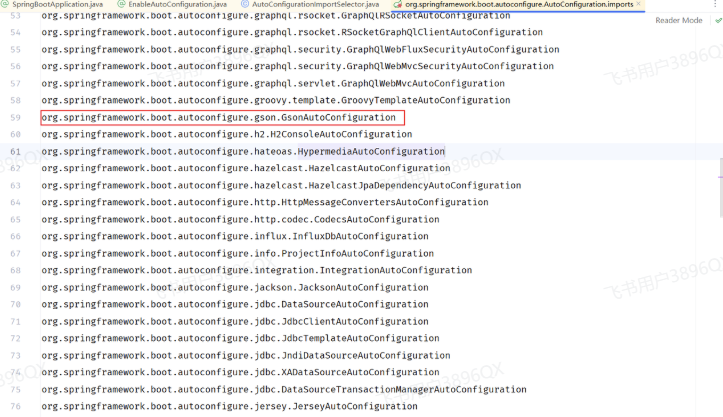The image size is (723, 417).
Task: Click the JacksonAutoConfiguration line
Action: tap(235, 287)
